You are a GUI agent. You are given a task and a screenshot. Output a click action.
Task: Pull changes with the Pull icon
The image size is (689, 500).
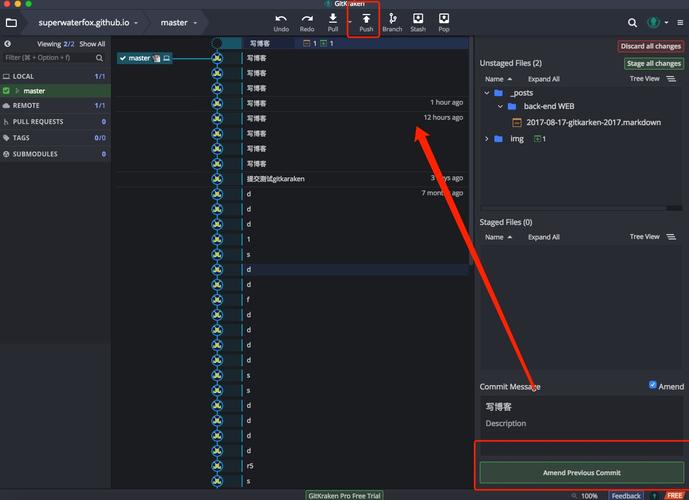(x=333, y=18)
